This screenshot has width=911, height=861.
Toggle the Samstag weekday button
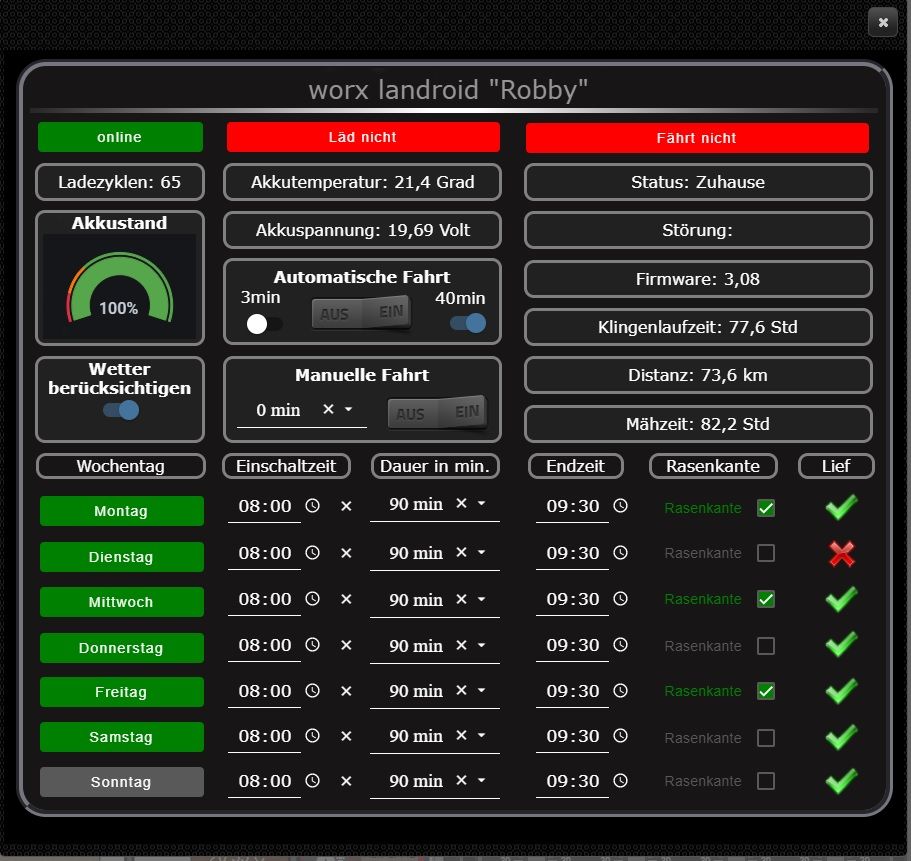click(121, 737)
